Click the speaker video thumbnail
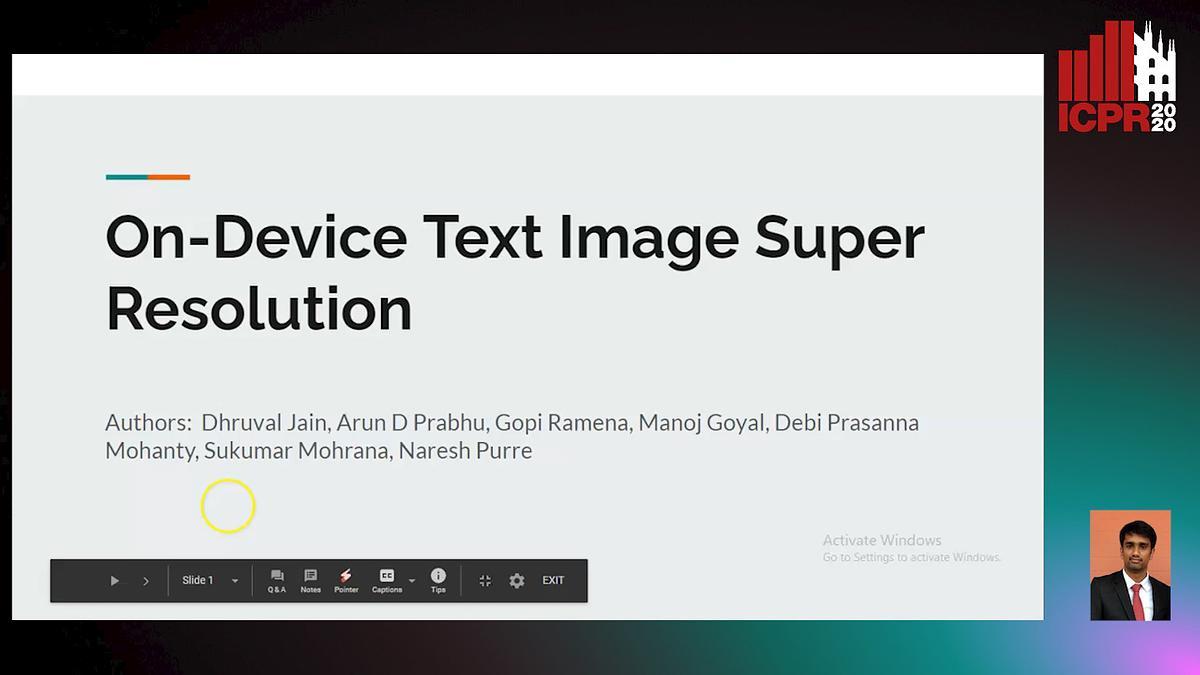1200x675 pixels. click(x=1130, y=565)
